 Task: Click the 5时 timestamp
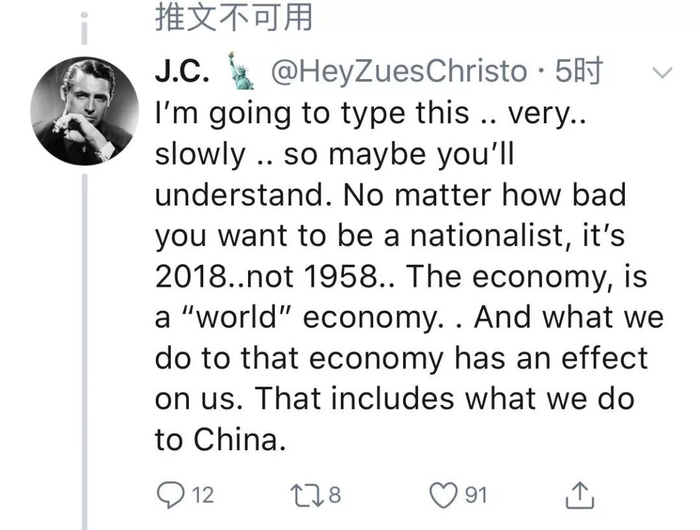(x=581, y=72)
